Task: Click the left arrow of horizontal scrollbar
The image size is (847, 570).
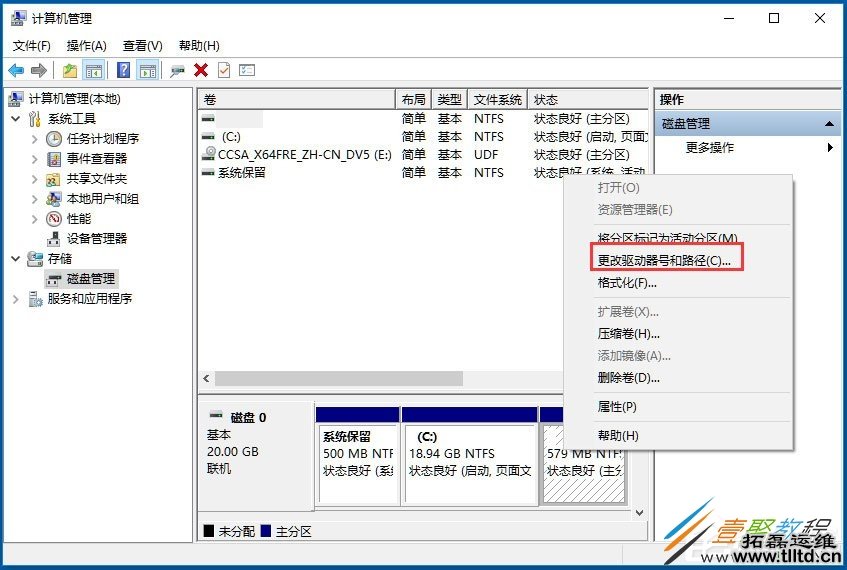Action: coord(206,379)
